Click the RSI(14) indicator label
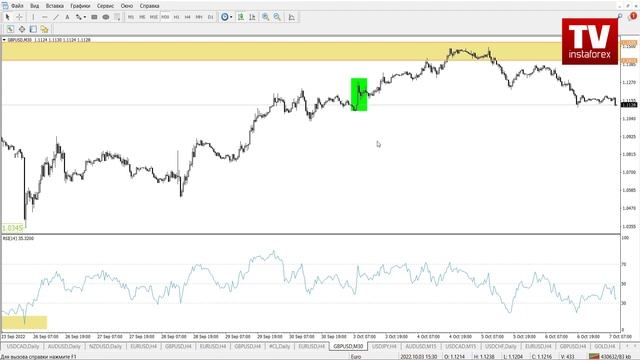640x360 pixels. point(18,238)
